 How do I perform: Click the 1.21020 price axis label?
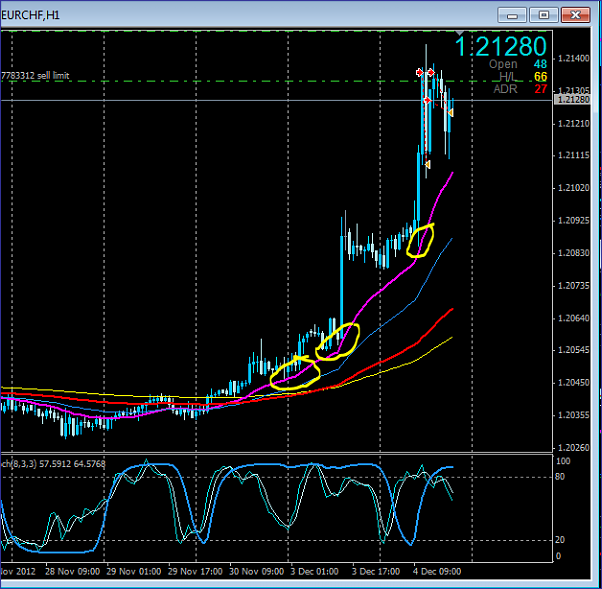point(573,188)
